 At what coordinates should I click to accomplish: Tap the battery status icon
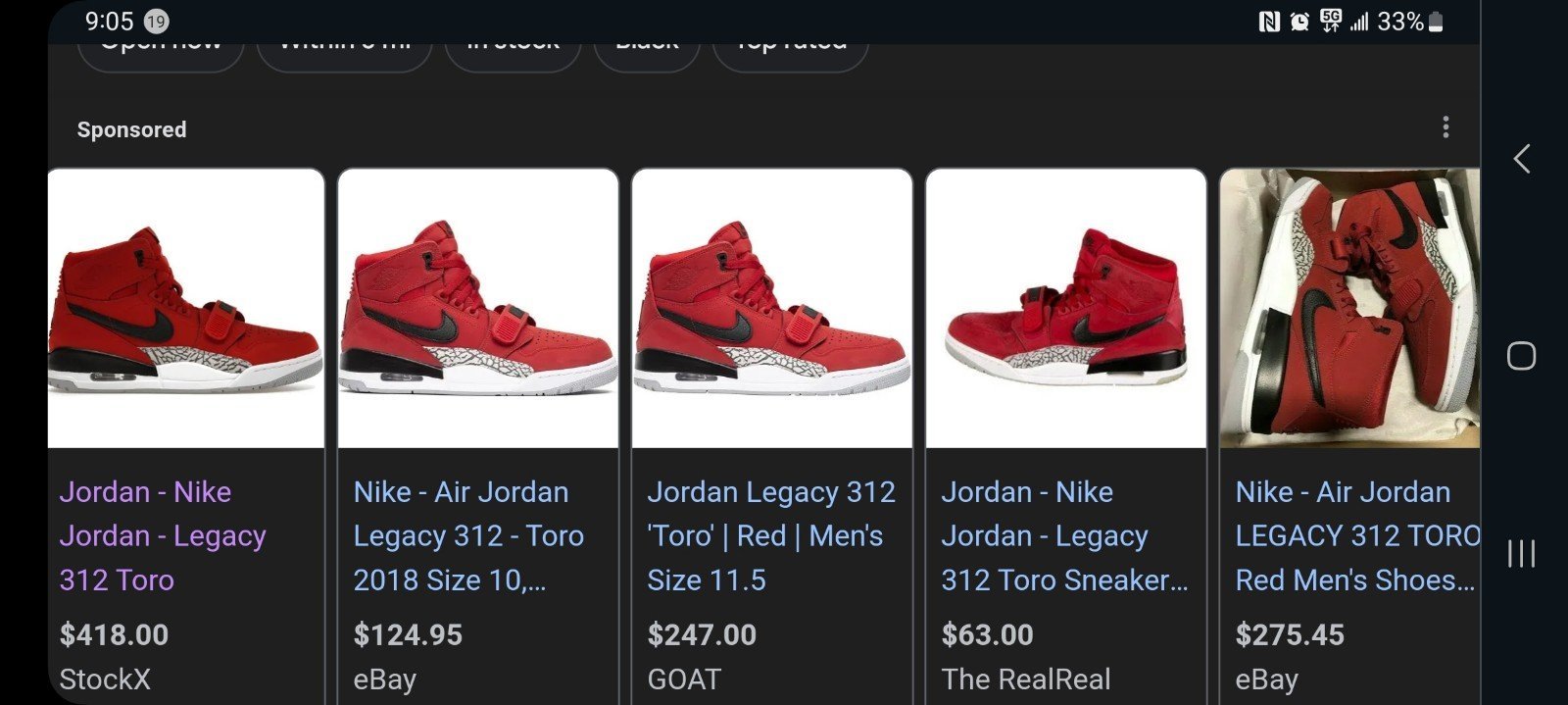1436,22
